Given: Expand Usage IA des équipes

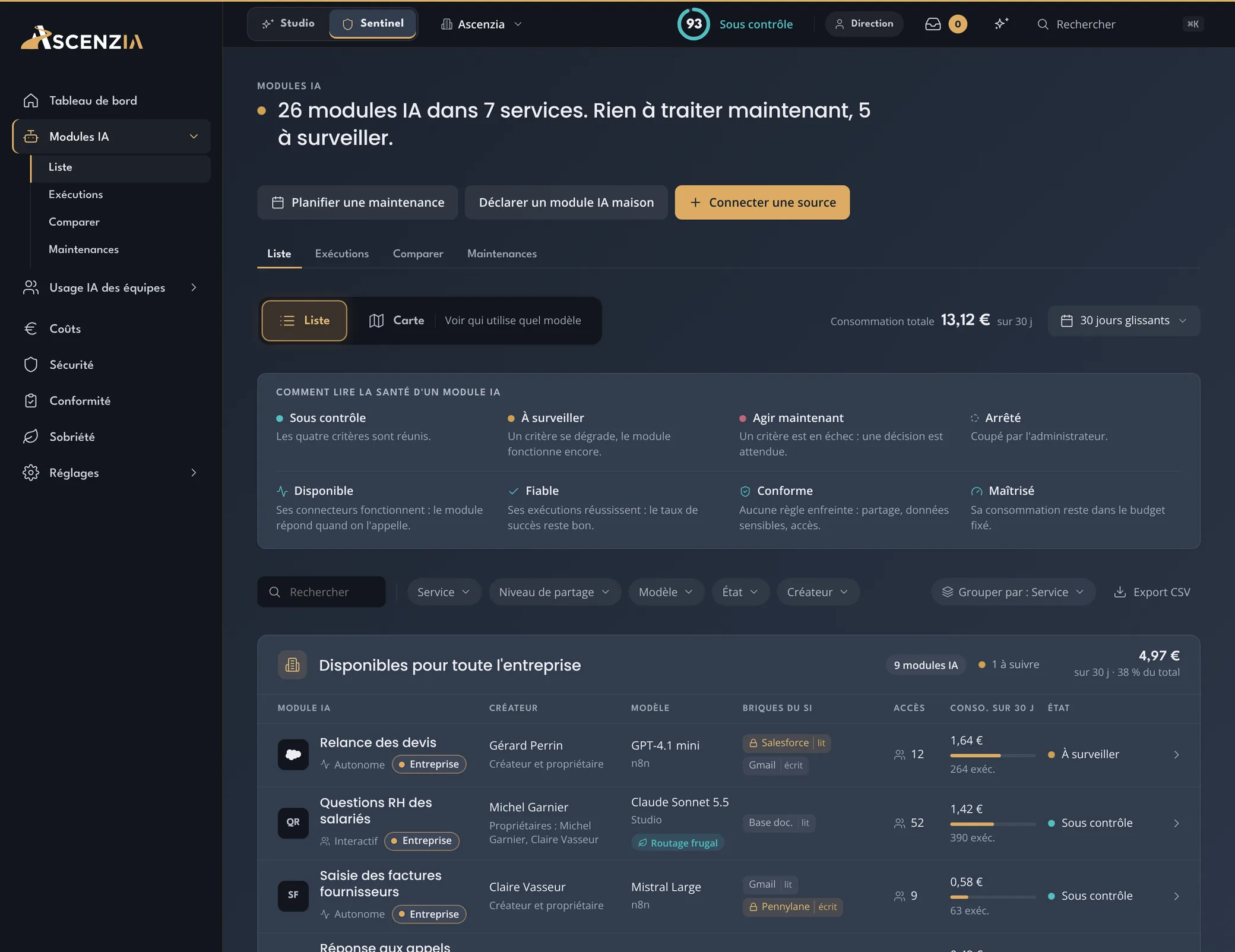Looking at the screenshot, I should pyautogui.click(x=194, y=287).
